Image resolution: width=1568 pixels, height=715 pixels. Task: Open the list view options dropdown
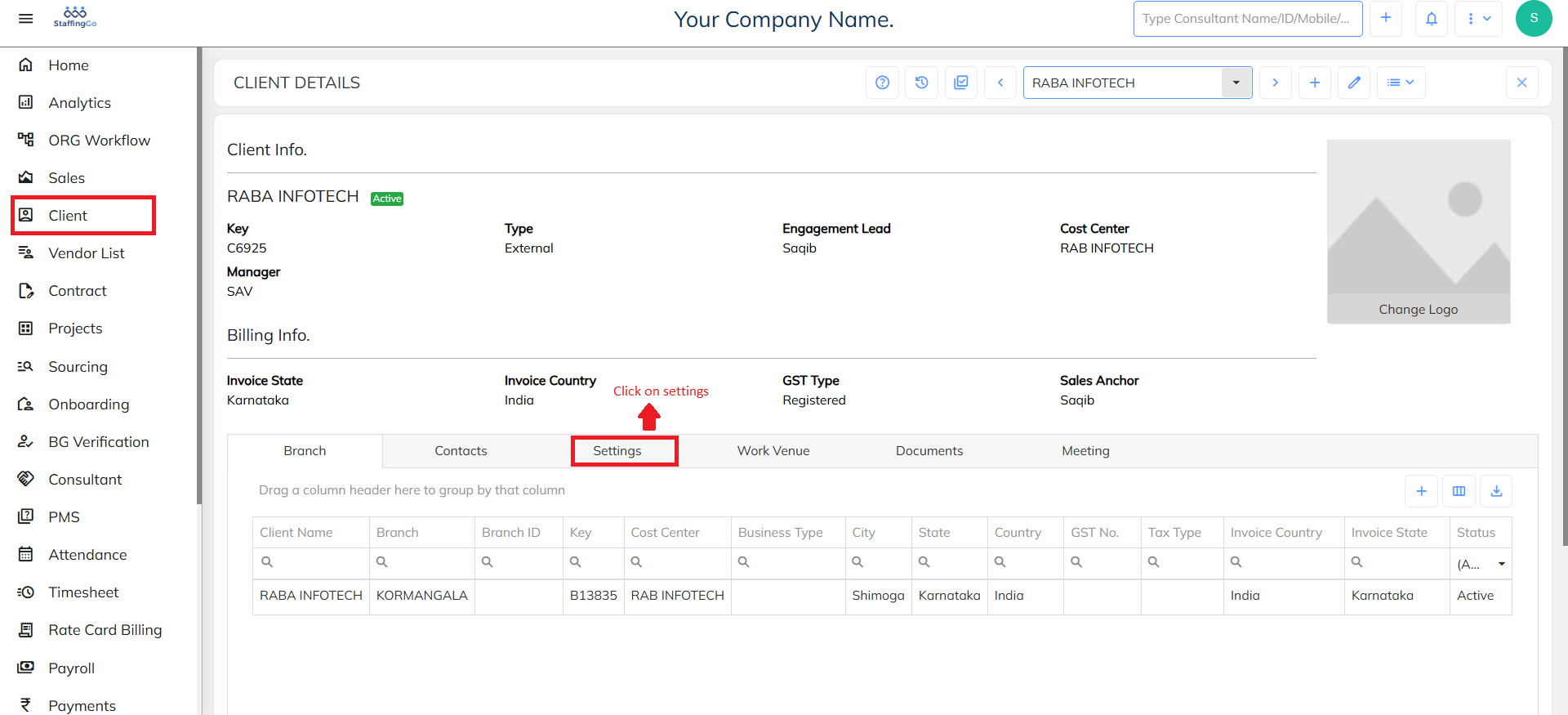click(1401, 83)
